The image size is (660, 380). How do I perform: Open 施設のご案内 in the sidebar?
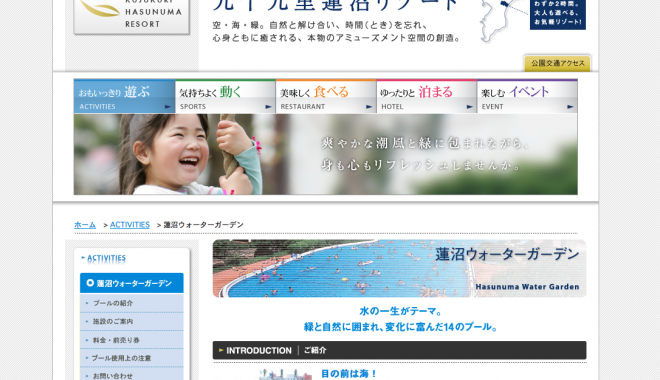point(132,322)
